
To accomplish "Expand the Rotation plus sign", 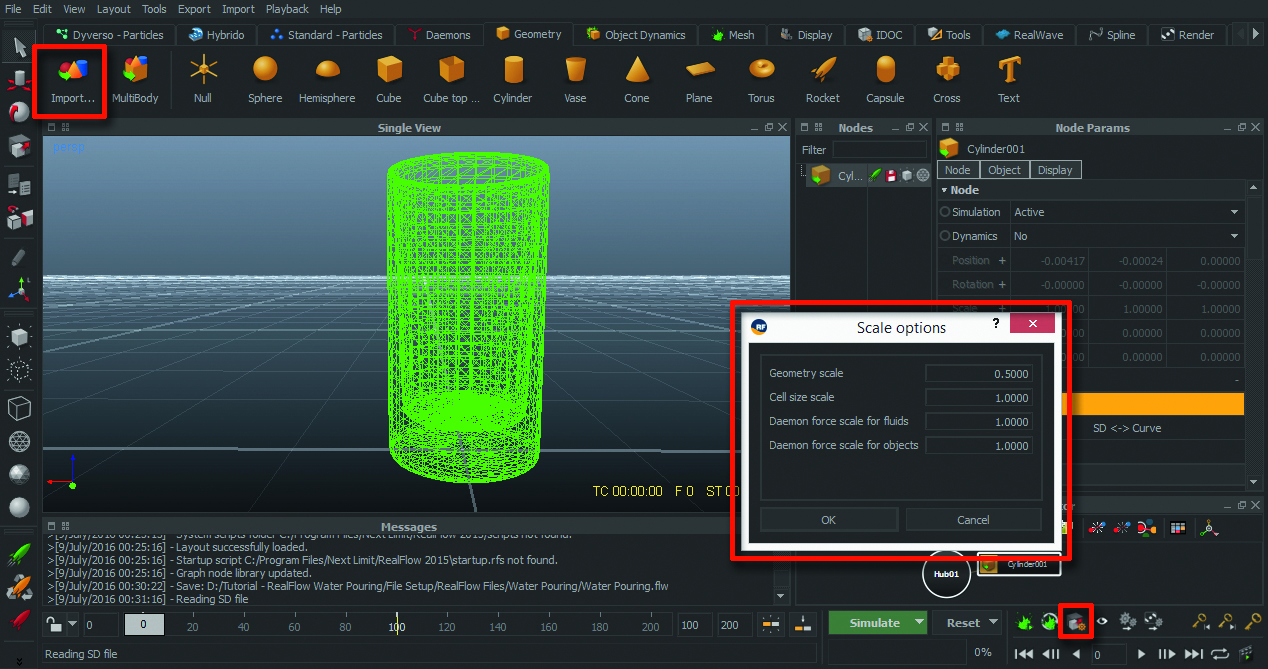I will click(x=1001, y=284).
